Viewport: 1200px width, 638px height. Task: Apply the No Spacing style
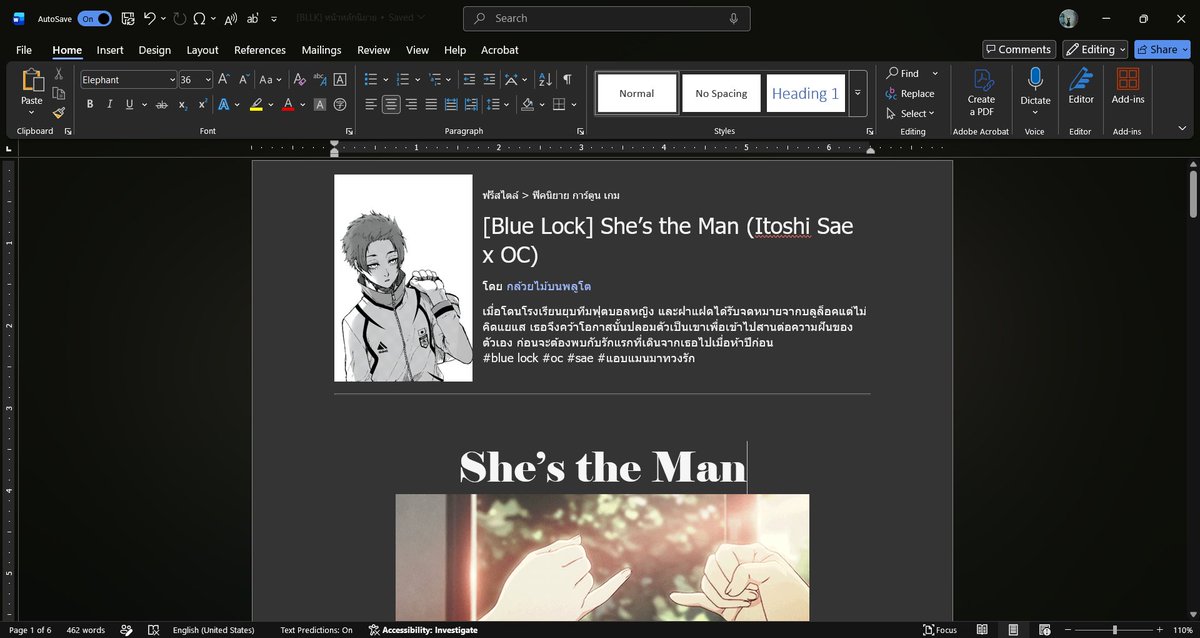[x=721, y=93]
